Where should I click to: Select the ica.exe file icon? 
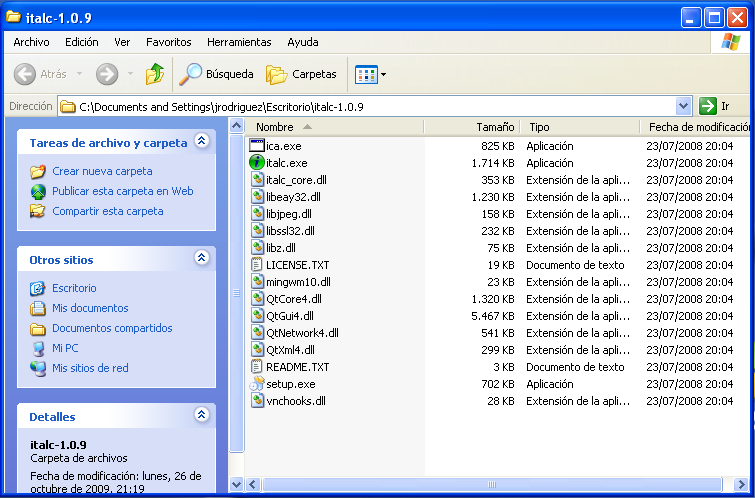pos(256,146)
